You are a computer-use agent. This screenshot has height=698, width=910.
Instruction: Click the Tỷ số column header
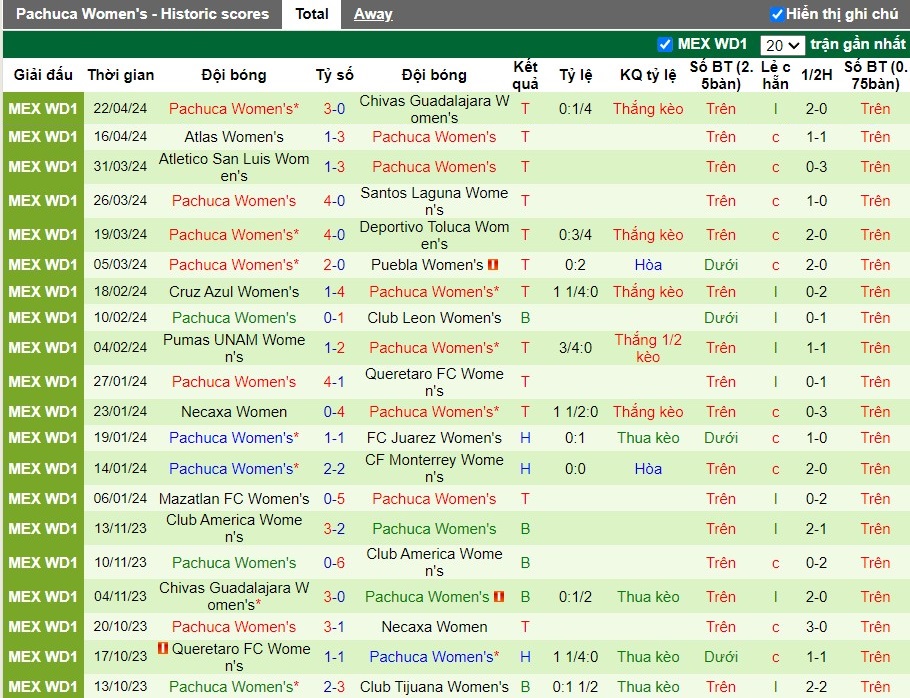coord(334,75)
